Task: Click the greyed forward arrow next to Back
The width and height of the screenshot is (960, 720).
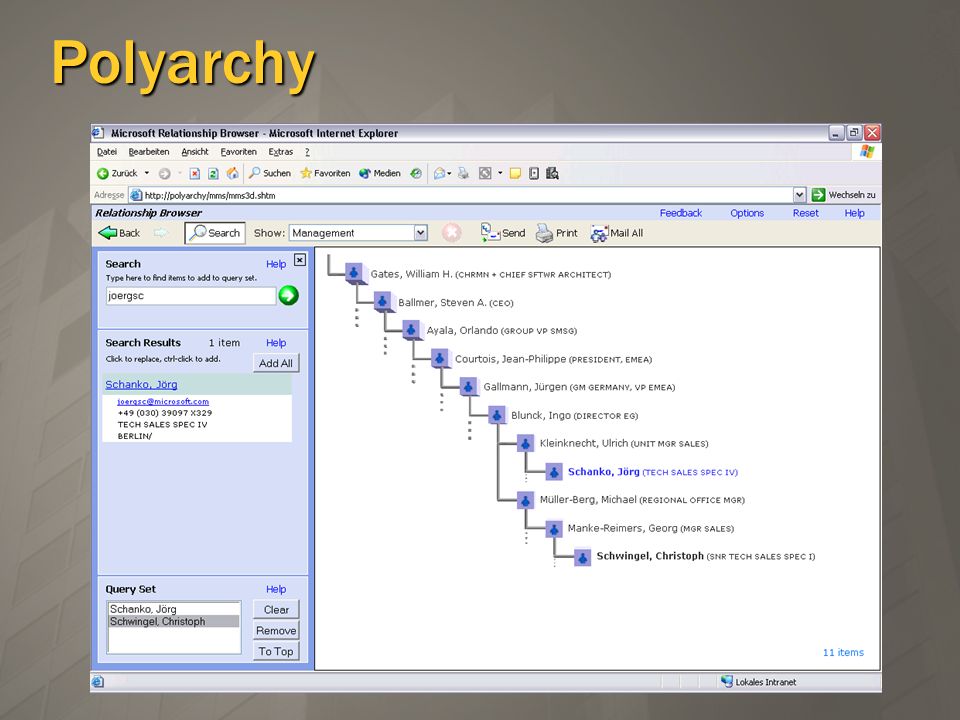Action: pos(160,233)
